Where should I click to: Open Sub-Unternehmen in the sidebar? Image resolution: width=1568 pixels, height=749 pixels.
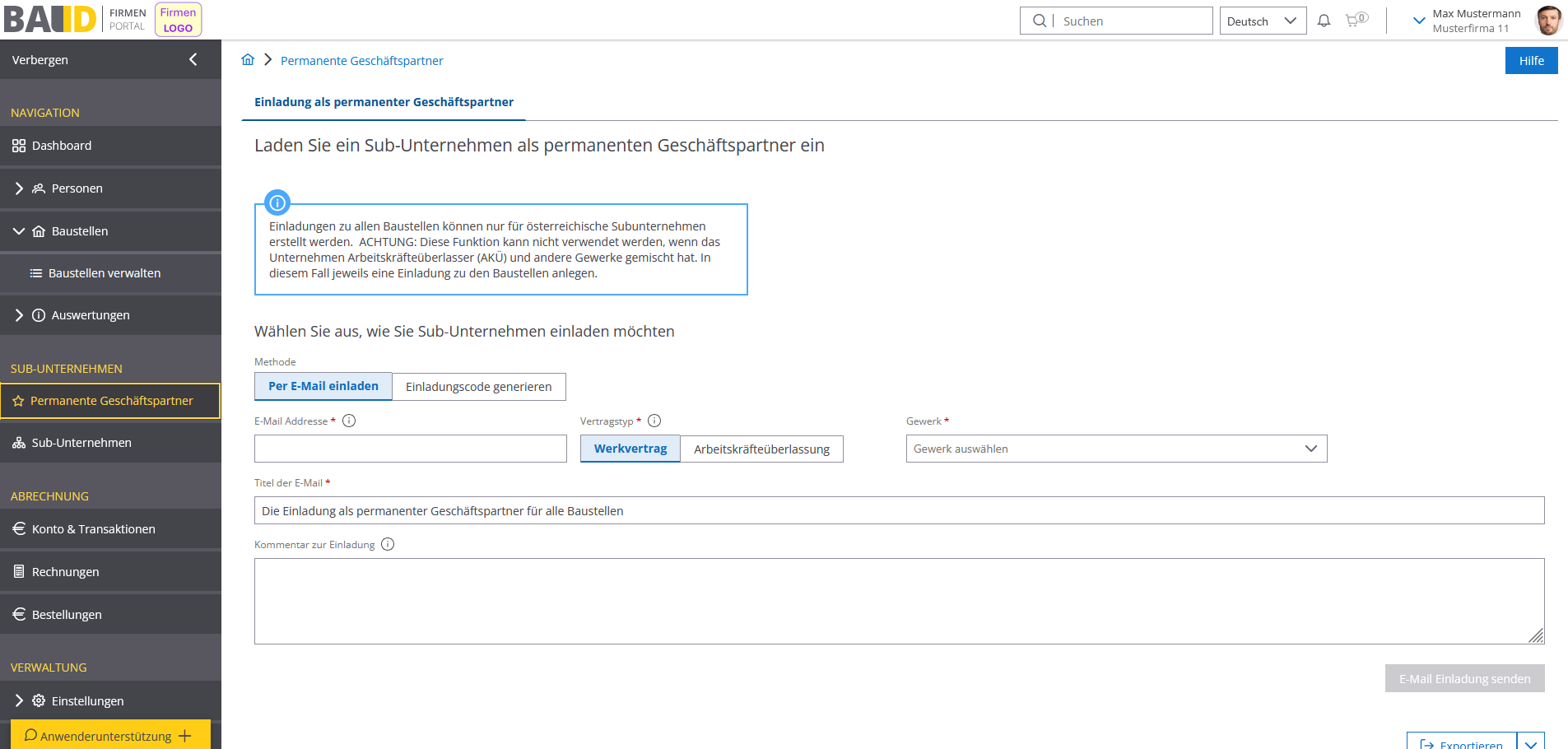(81, 443)
